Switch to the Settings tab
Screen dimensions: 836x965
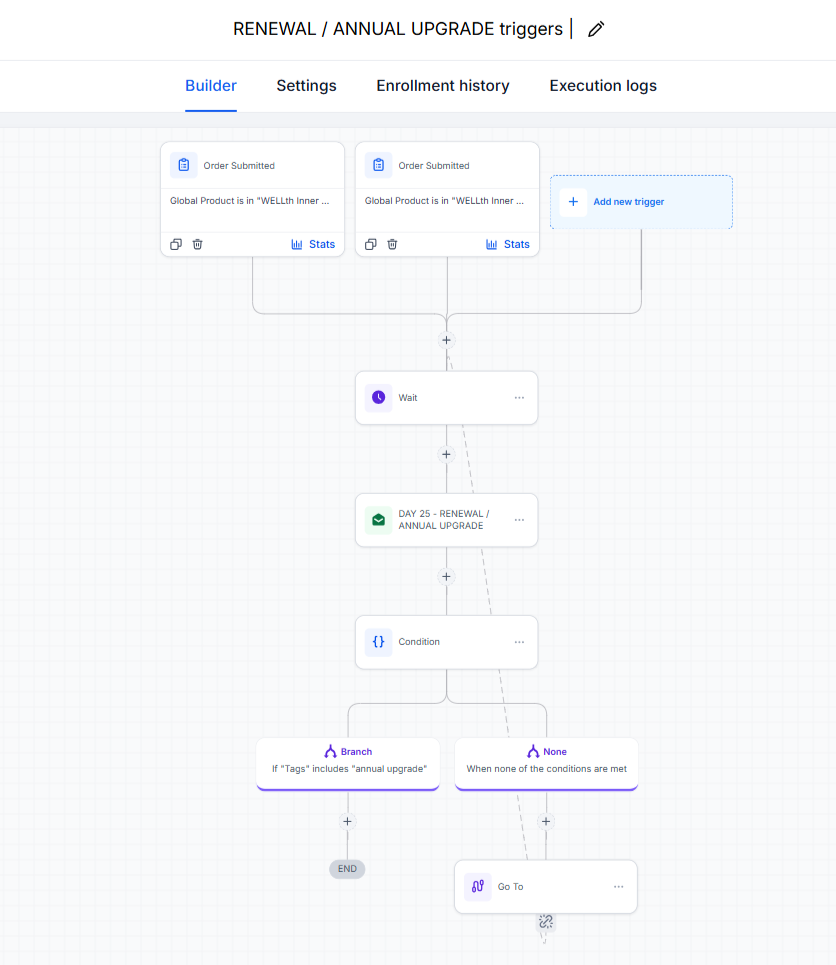[307, 86]
